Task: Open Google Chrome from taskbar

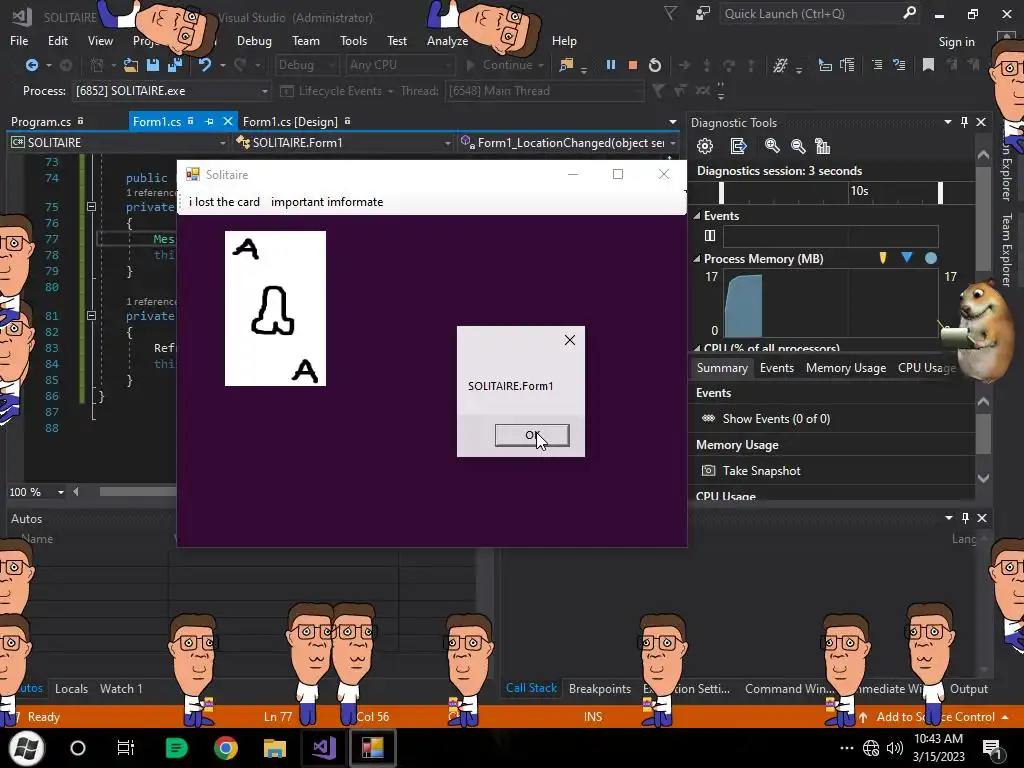Action: 226,748
